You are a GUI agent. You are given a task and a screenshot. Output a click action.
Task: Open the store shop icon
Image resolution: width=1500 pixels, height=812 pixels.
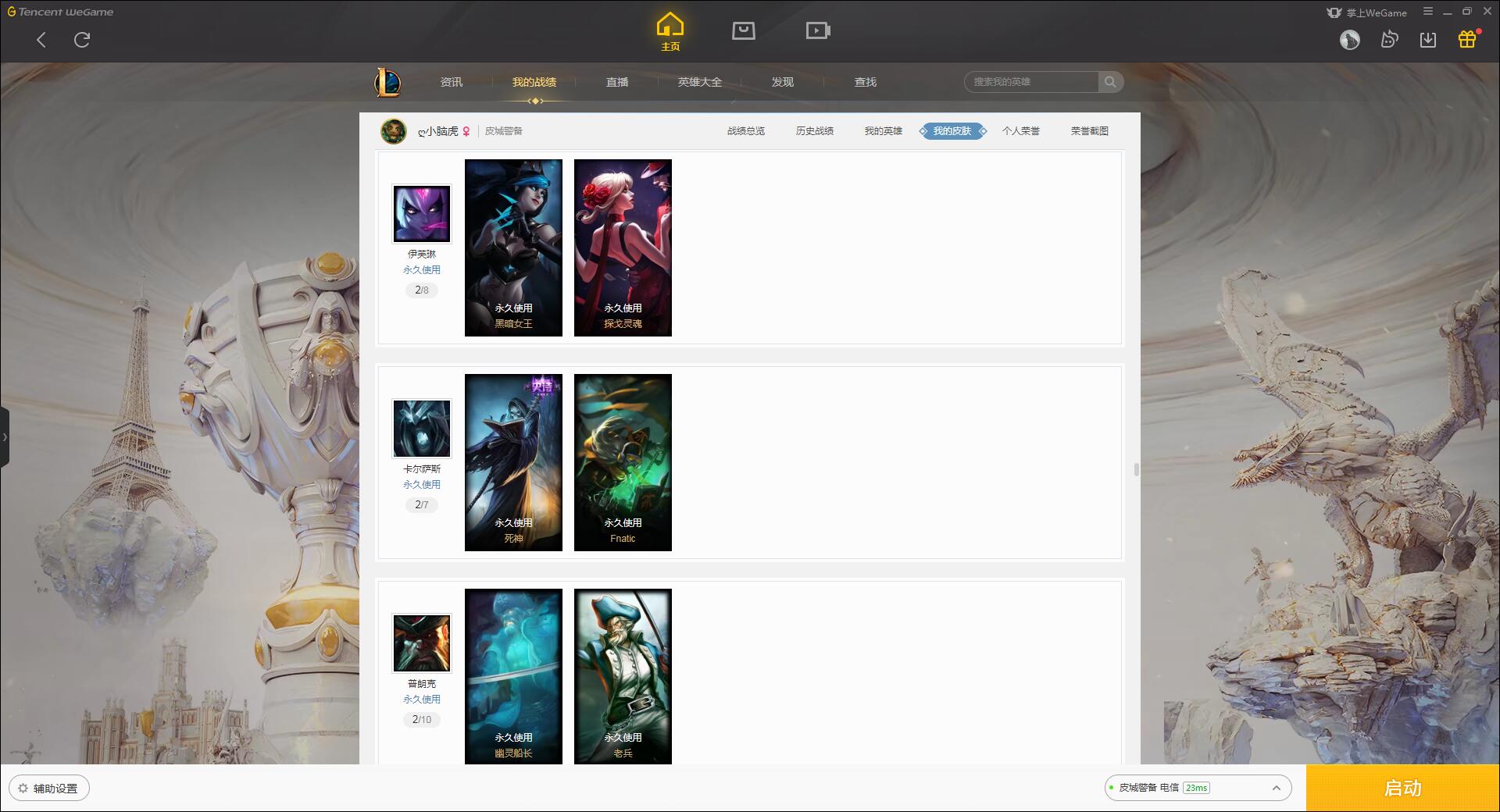pos(744,31)
